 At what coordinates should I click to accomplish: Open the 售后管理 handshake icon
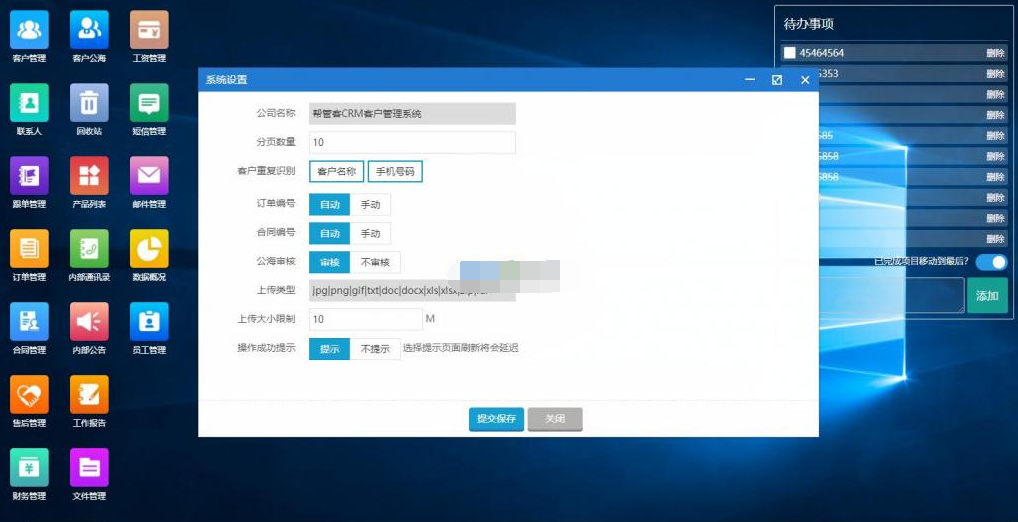[x=29, y=395]
